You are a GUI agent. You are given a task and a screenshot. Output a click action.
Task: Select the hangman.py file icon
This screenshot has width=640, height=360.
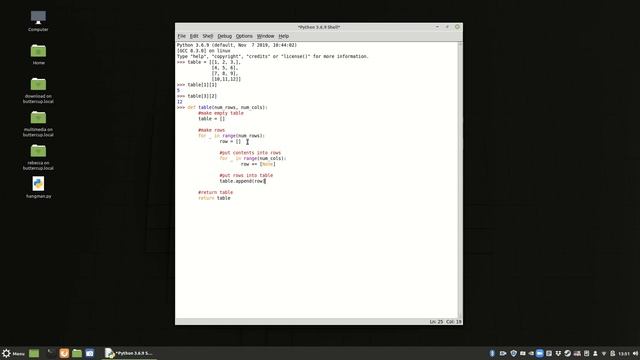[38, 187]
